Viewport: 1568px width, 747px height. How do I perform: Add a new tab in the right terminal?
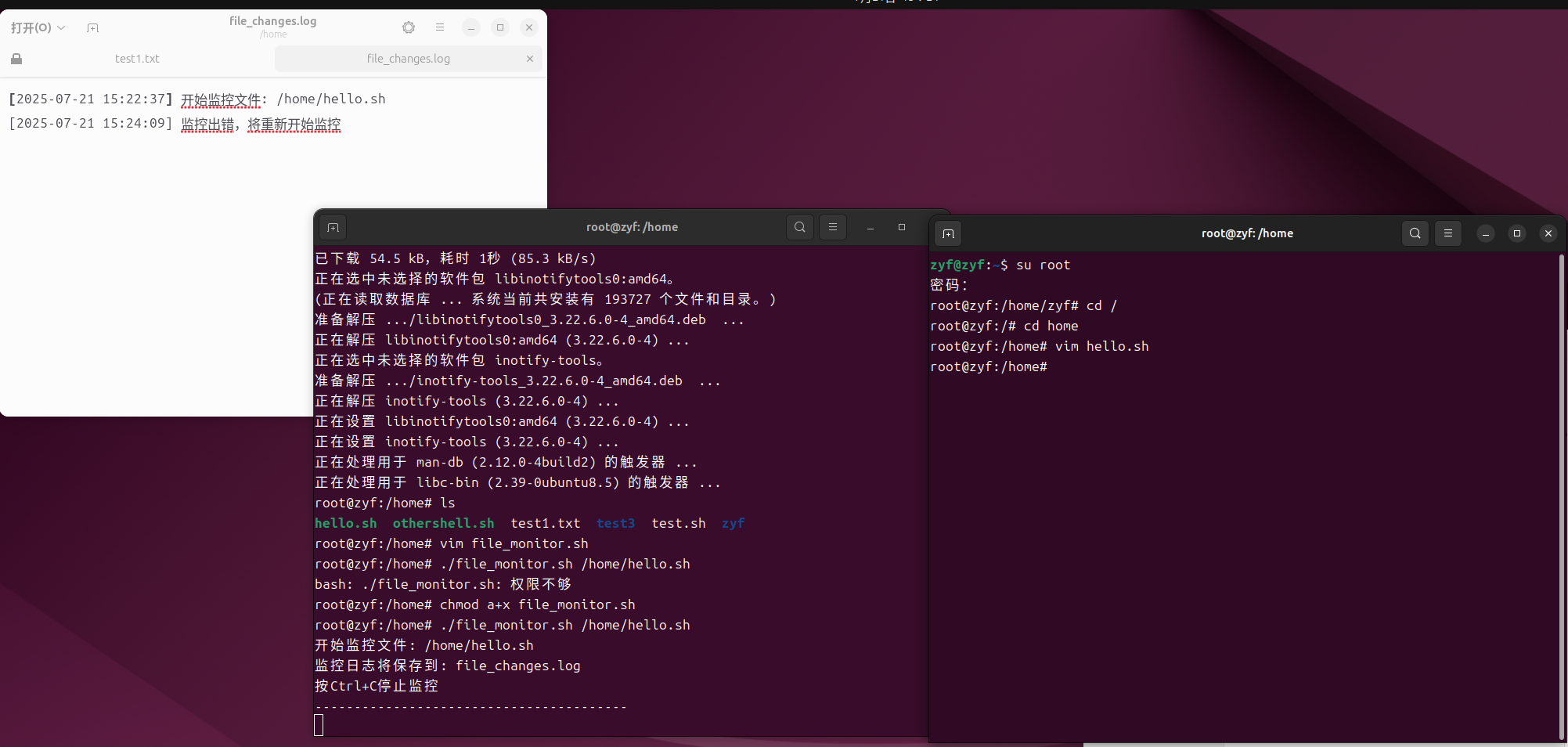[x=949, y=234]
